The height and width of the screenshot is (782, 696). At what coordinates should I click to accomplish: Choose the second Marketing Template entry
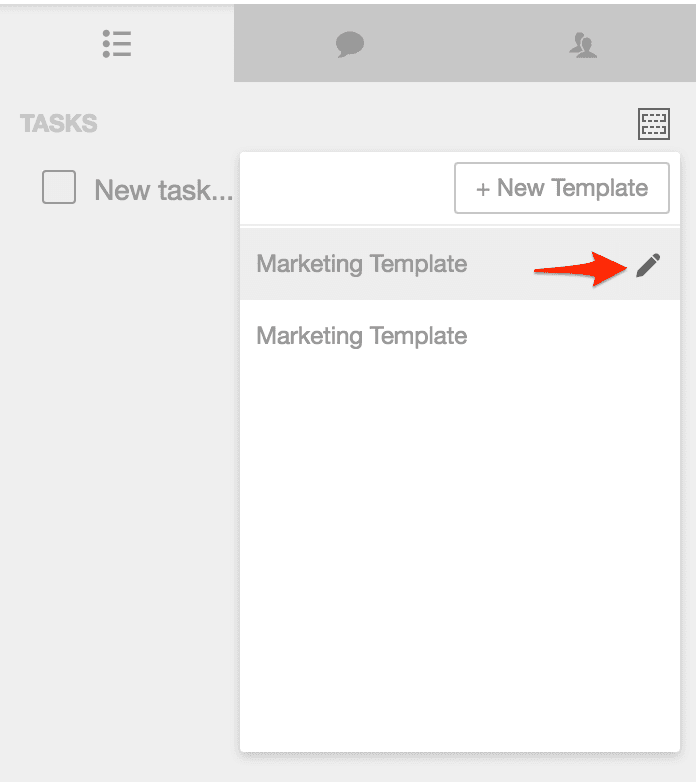point(460,336)
